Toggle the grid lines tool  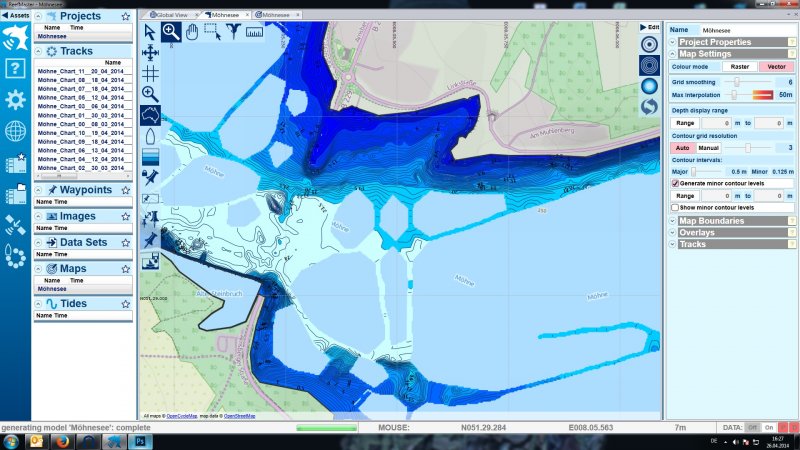[x=150, y=73]
